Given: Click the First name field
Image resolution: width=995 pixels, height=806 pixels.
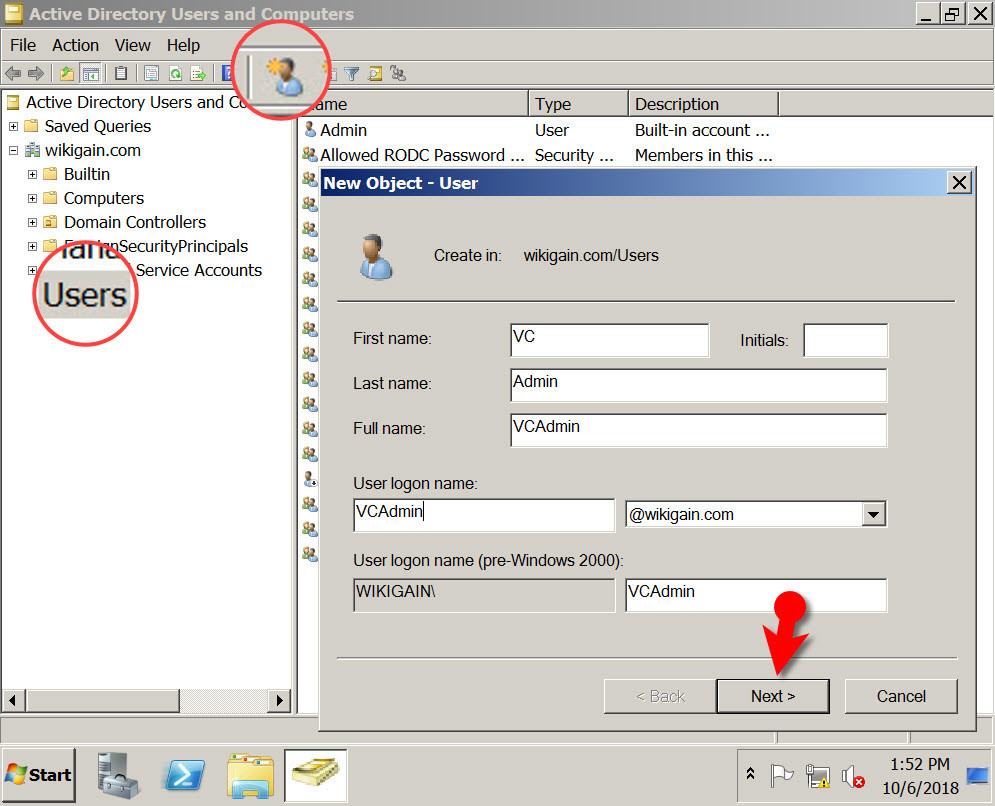Looking at the screenshot, I should point(609,340).
